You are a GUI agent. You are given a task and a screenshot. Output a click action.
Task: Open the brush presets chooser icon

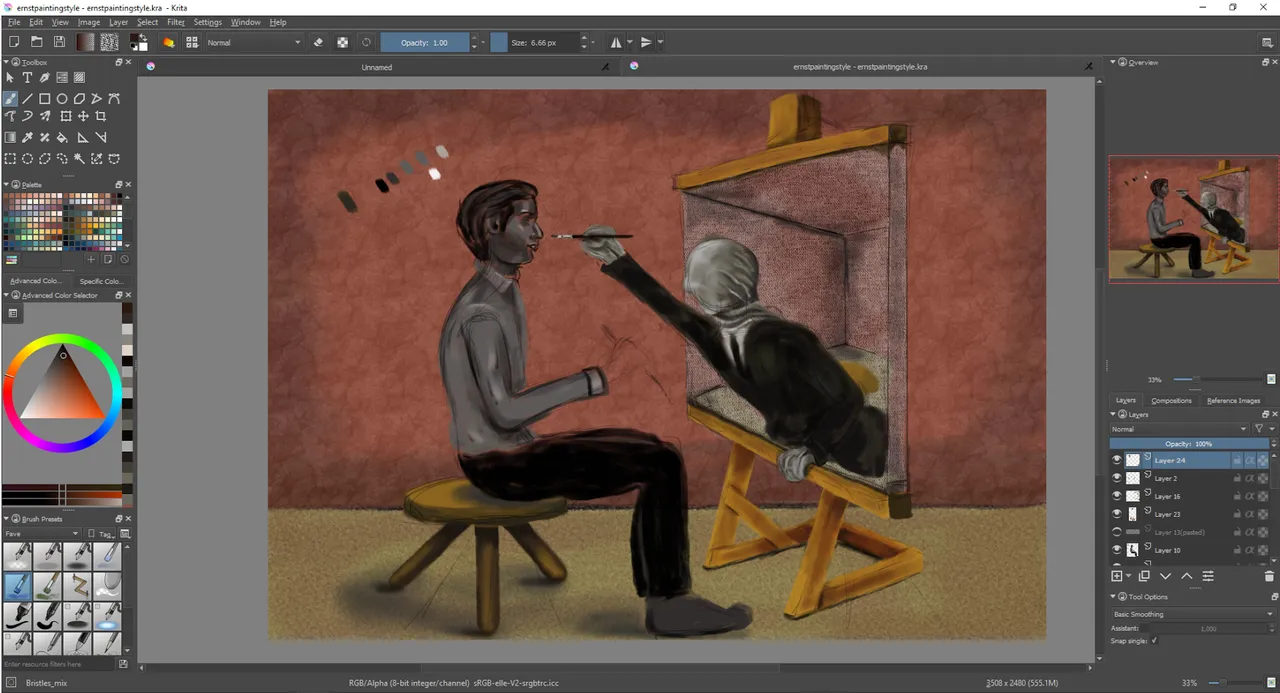click(192, 42)
